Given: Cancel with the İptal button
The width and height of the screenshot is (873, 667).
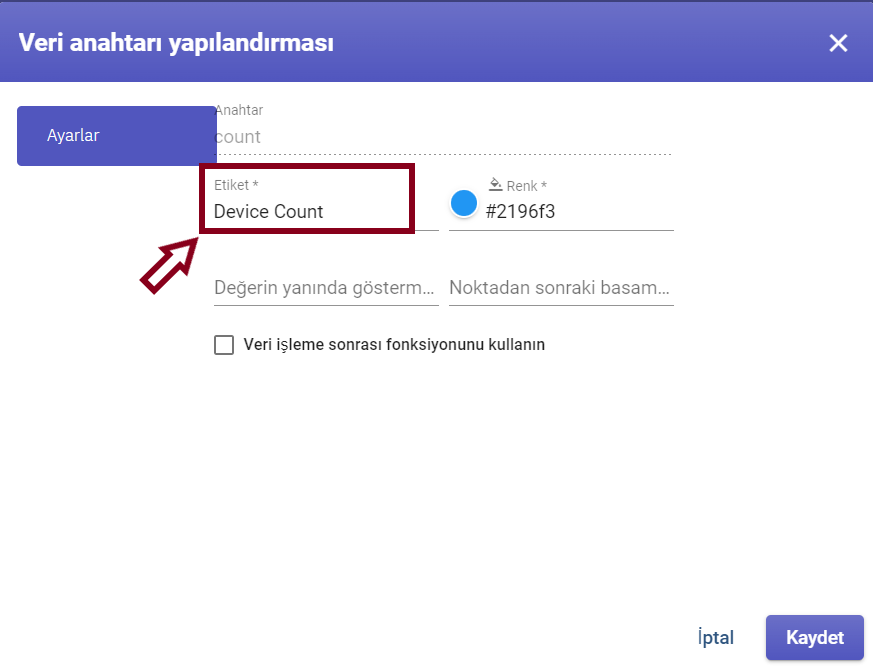Looking at the screenshot, I should point(716,637).
